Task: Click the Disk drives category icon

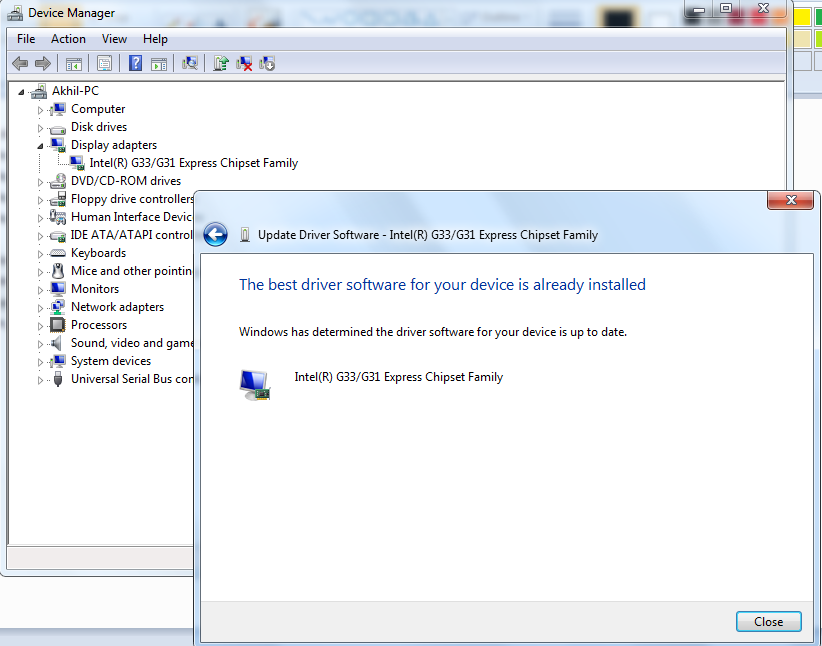Action: click(57, 128)
